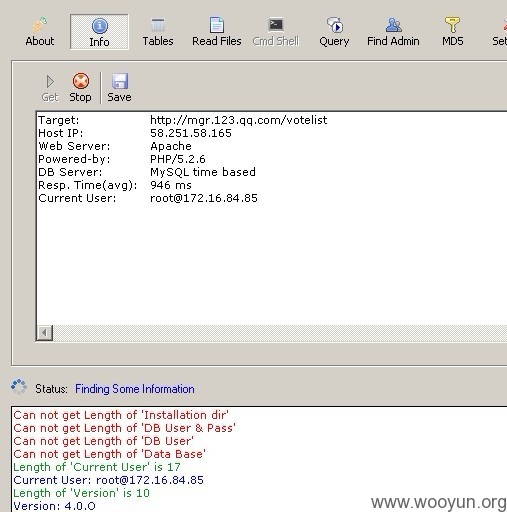Click the Get play arrow
The width and height of the screenshot is (507, 512).
(x=50, y=81)
